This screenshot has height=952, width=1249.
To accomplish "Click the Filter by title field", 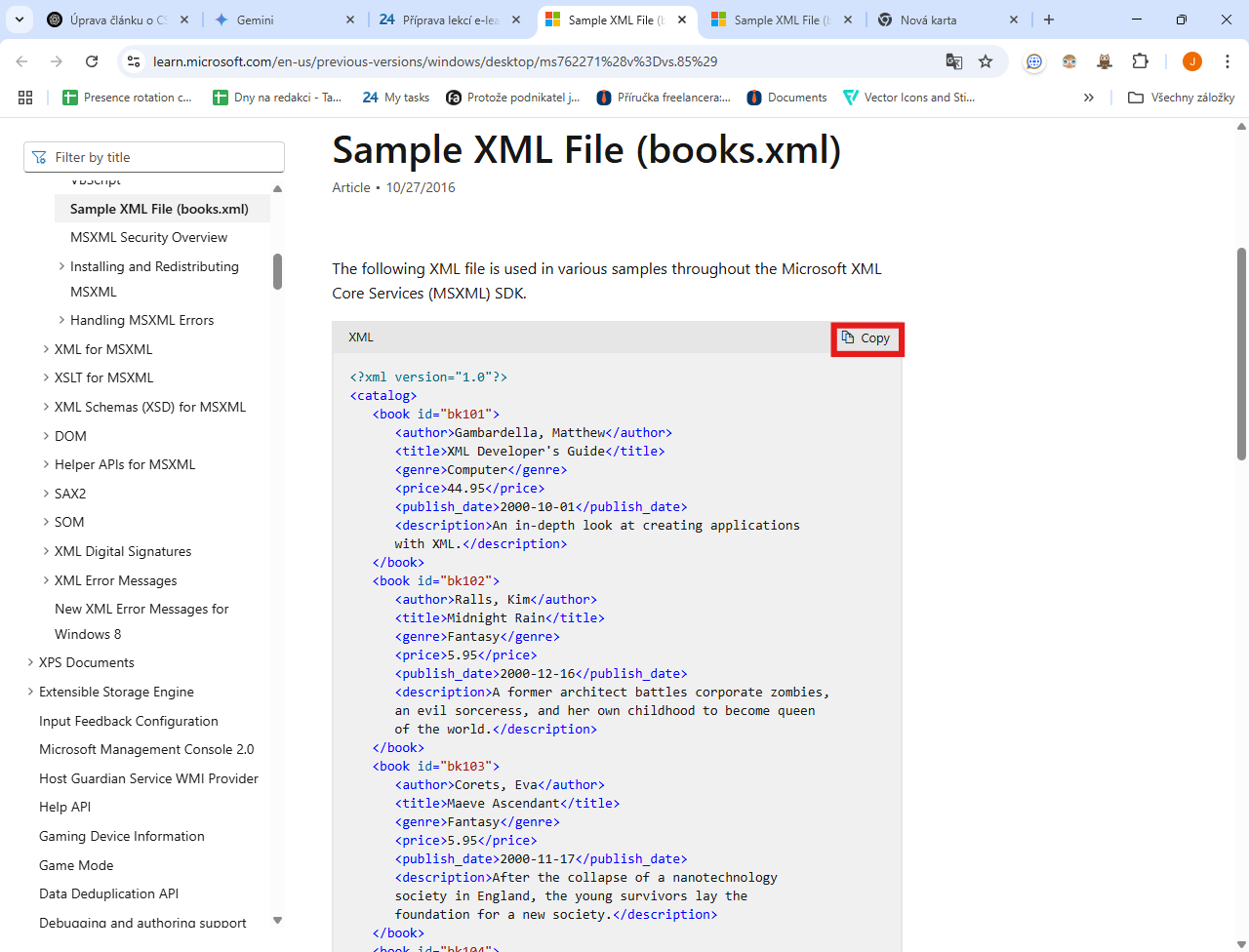I will (154, 157).
